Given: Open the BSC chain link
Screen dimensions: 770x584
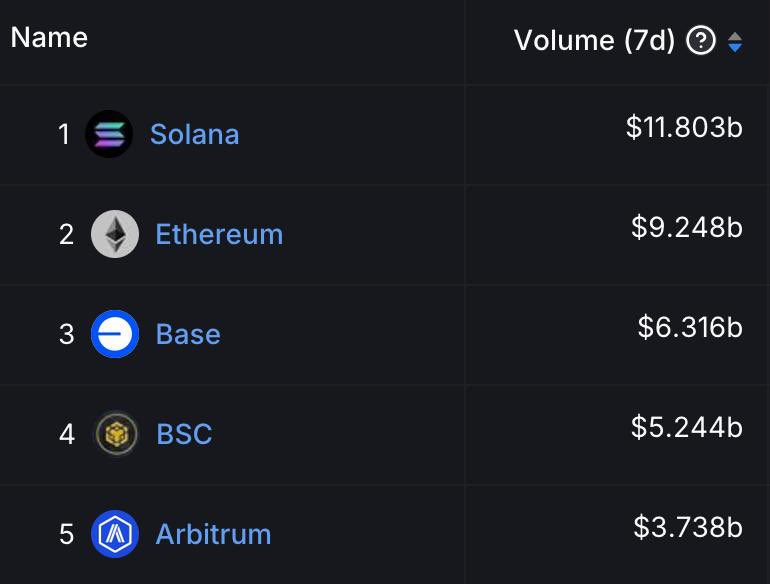Looking at the screenshot, I should [x=184, y=434].
